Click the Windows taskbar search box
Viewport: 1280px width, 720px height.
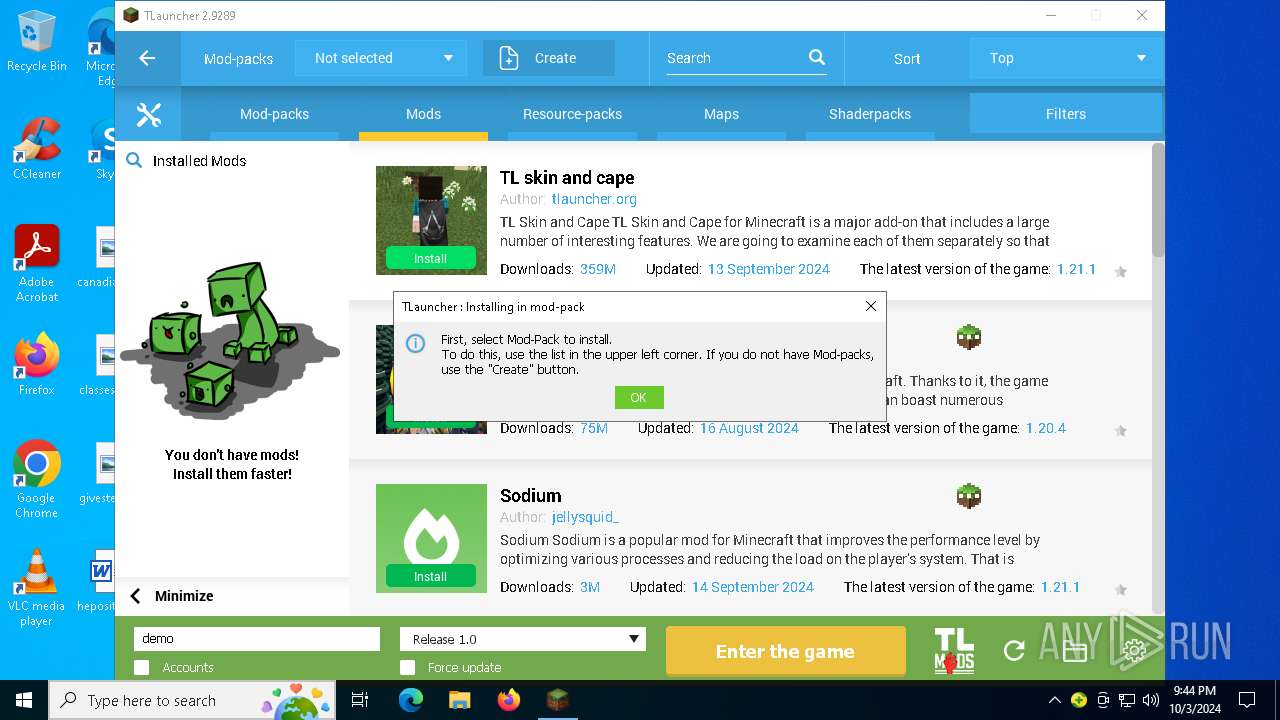click(193, 700)
